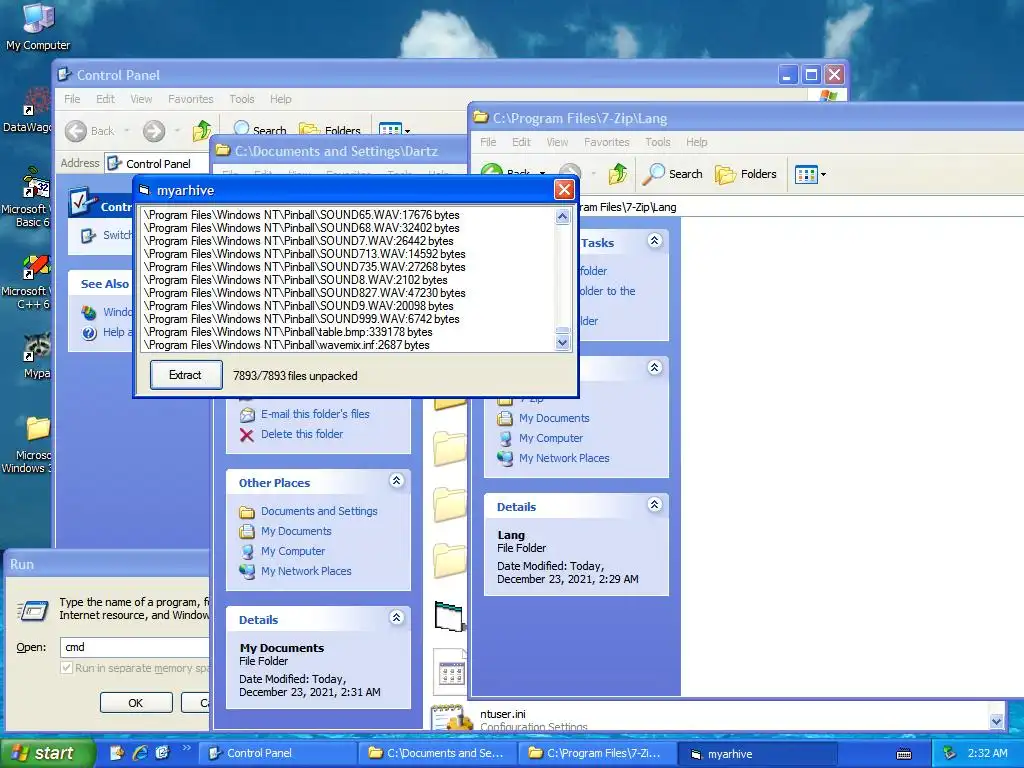Select SOUND827.WAV:47230 bytes line
This screenshot has width=1024, height=768.
point(304,293)
